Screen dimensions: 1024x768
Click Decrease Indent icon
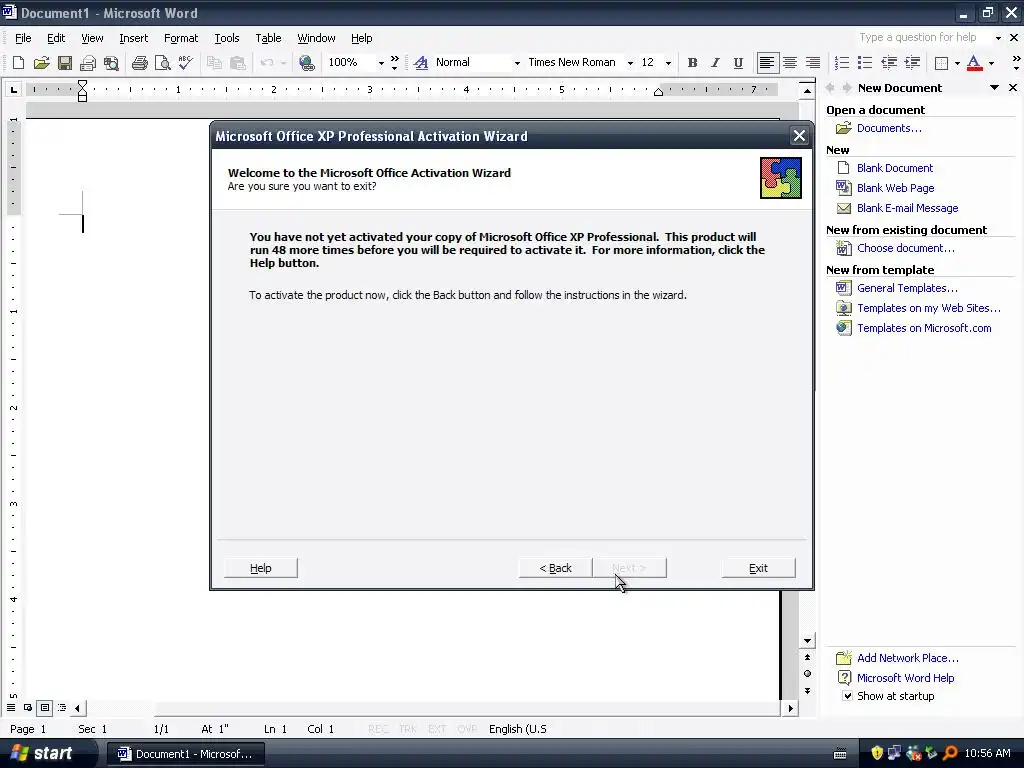tap(889, 63)
